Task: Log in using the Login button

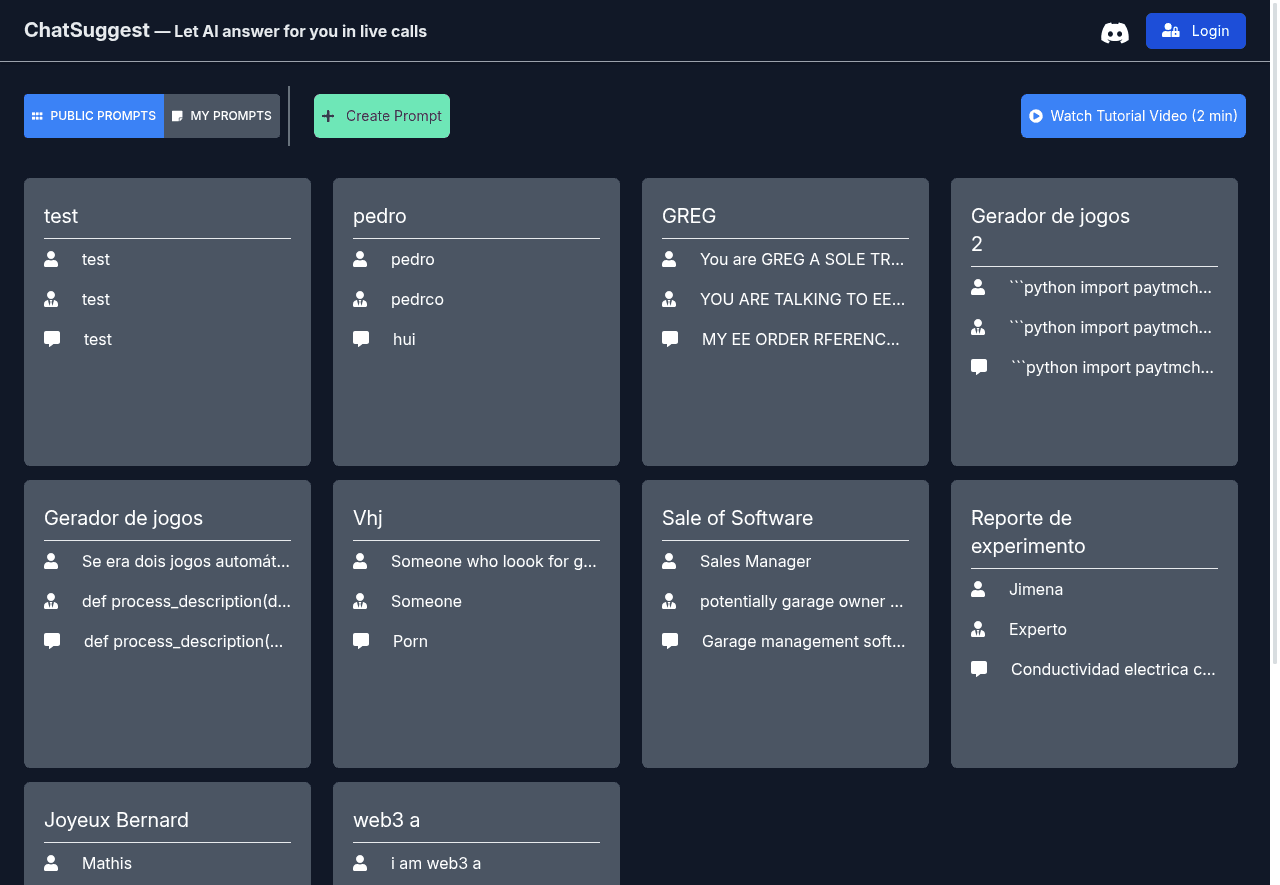Action: pos(1195,31)
